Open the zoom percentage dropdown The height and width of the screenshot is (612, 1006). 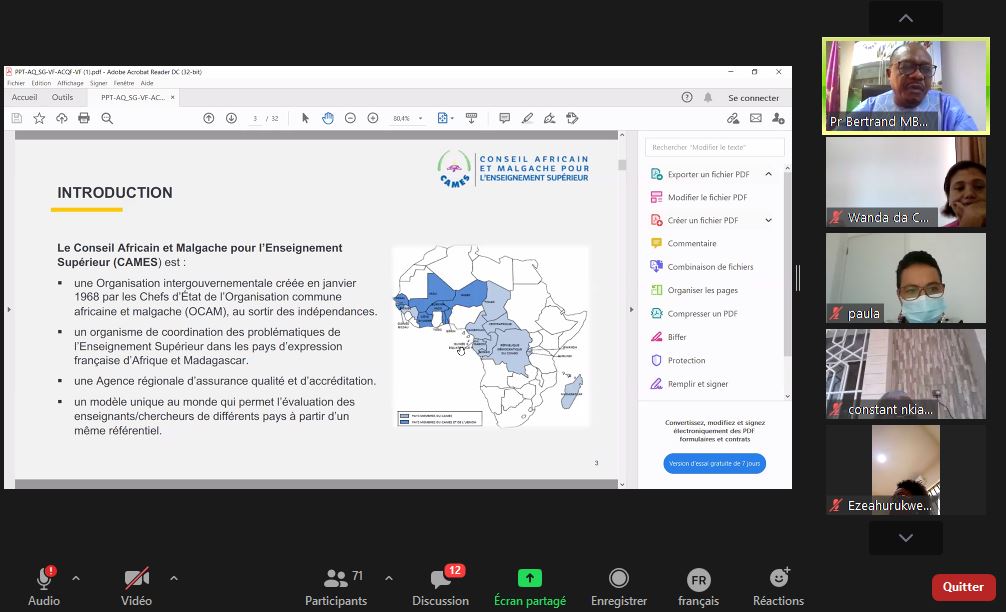pyautogui.click(x=420, y=118)
